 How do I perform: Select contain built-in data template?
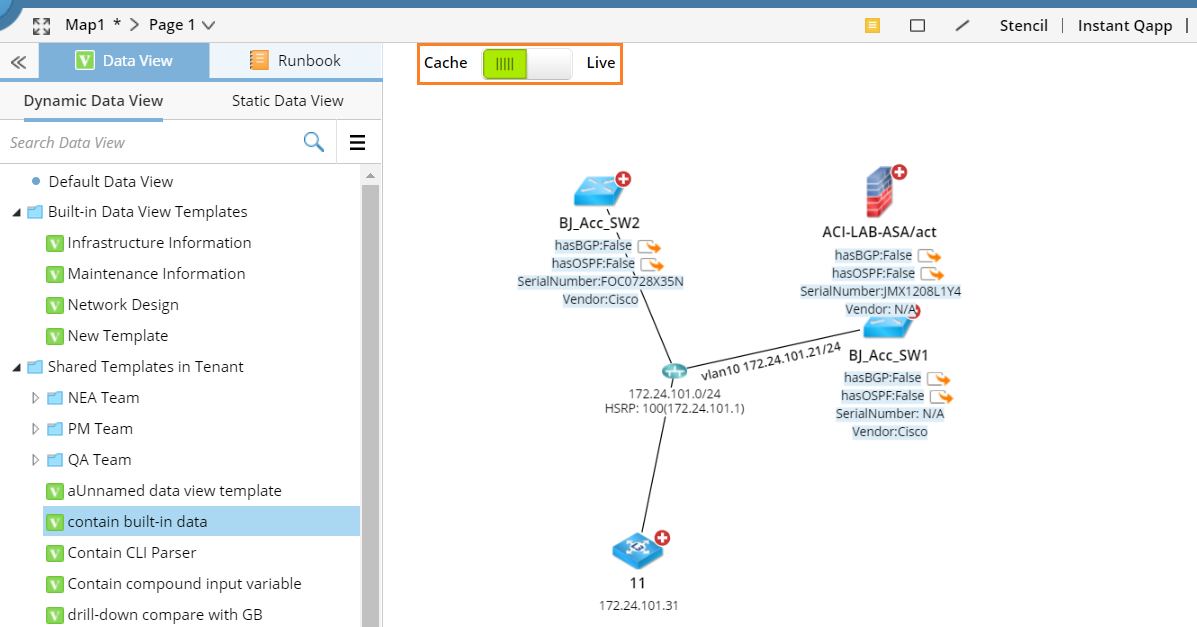[x=202, y=522]
